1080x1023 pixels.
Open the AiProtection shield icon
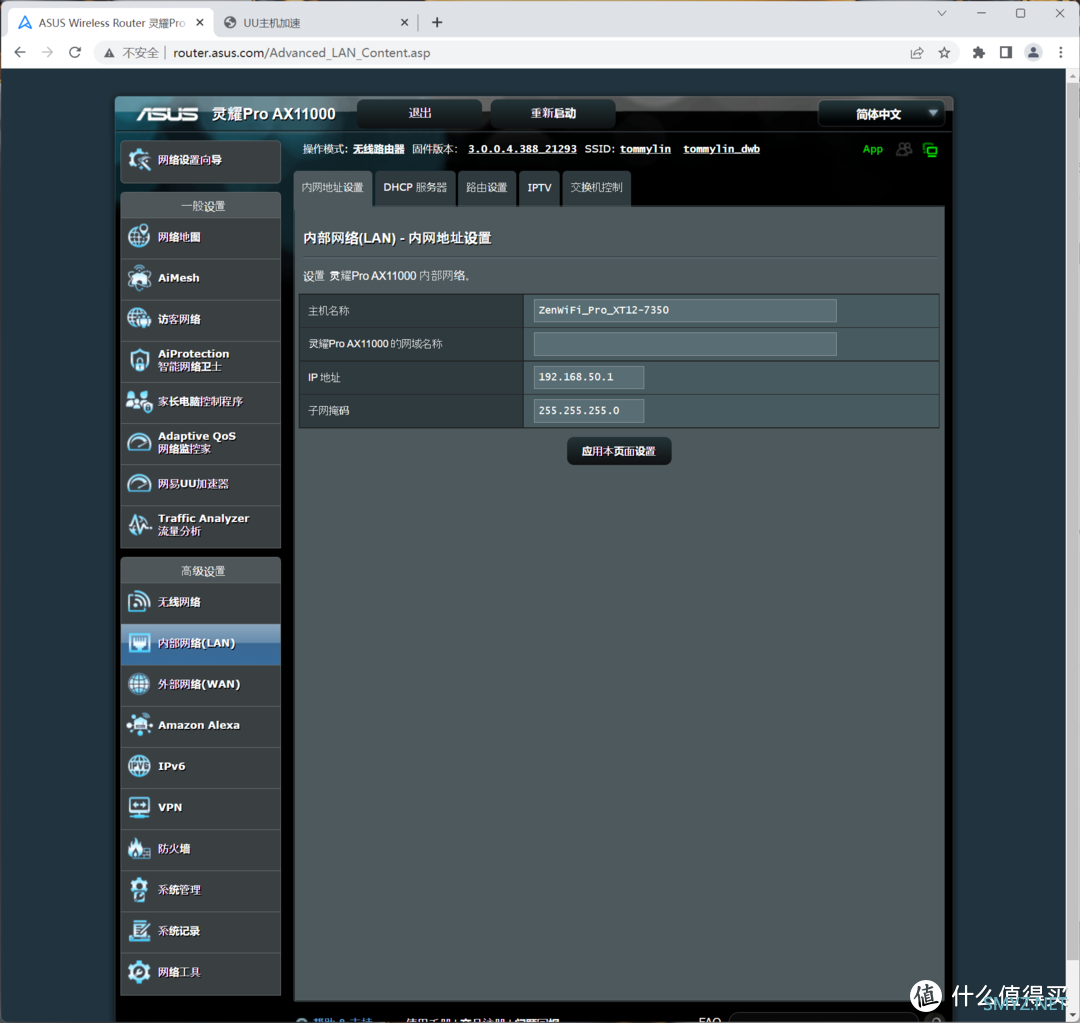click(x=139, y=360)
